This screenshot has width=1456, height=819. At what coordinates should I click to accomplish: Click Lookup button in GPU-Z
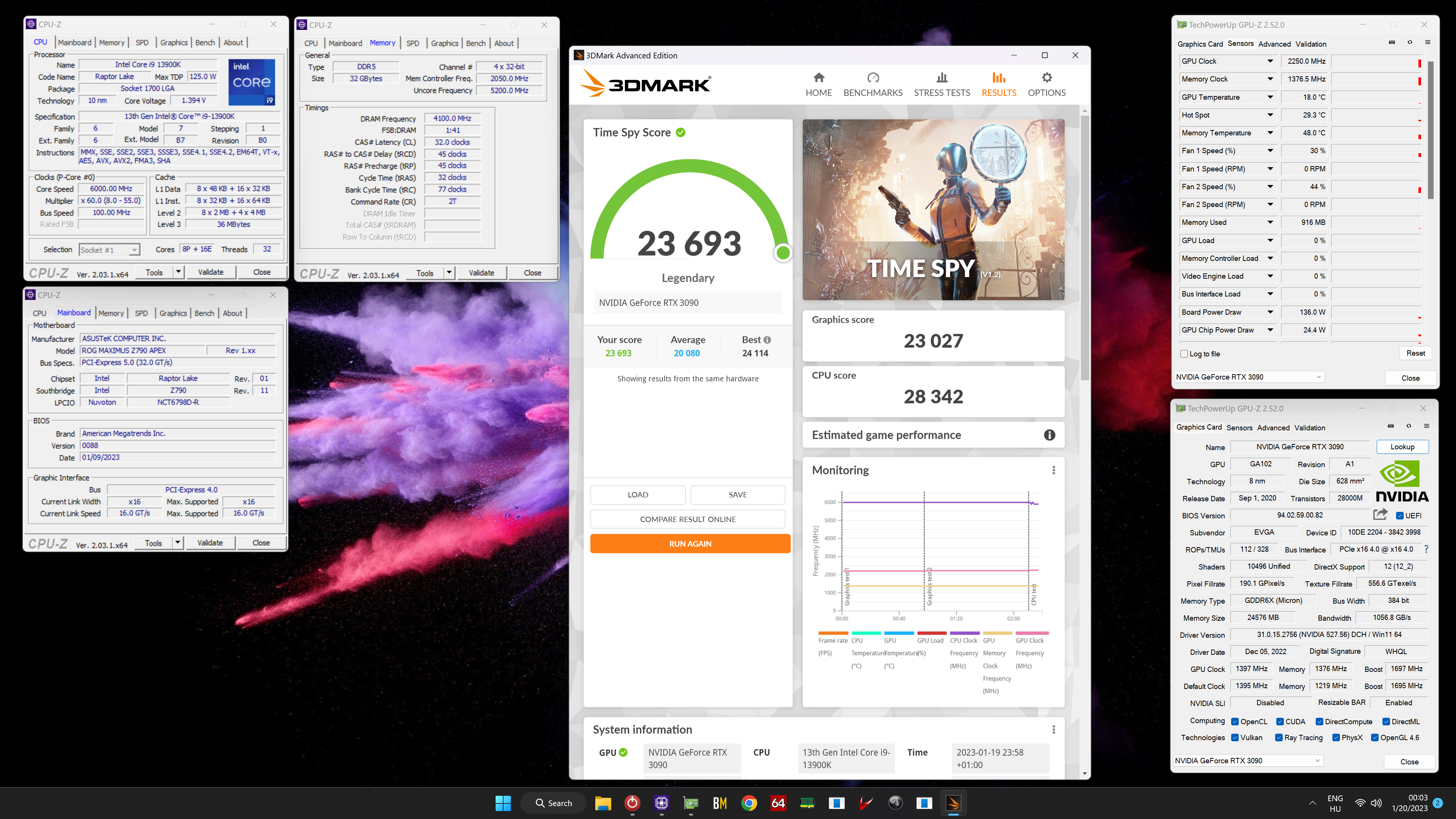(1402, 447)
